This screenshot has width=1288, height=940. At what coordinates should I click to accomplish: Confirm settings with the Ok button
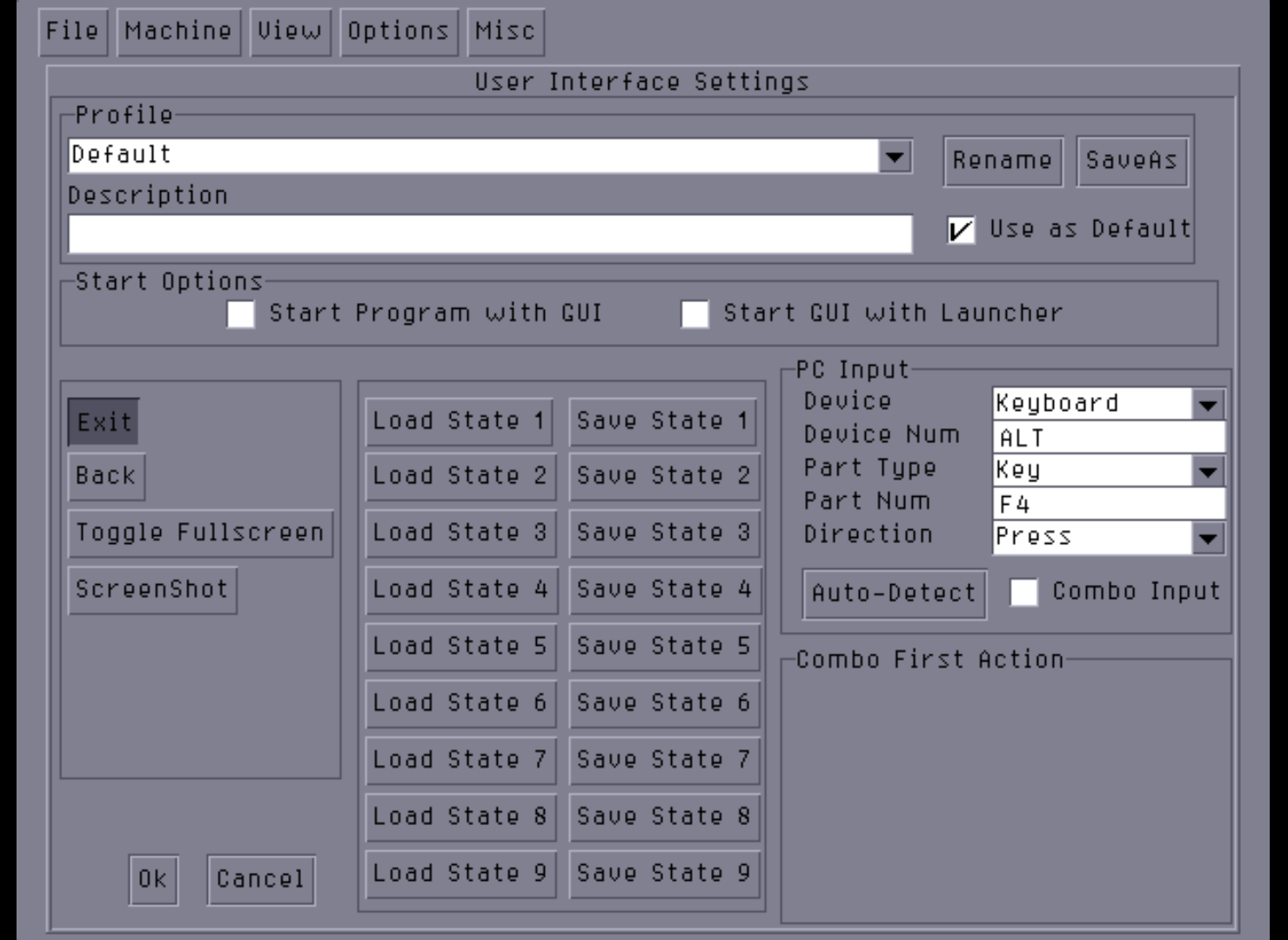click(x=153, y=879)
